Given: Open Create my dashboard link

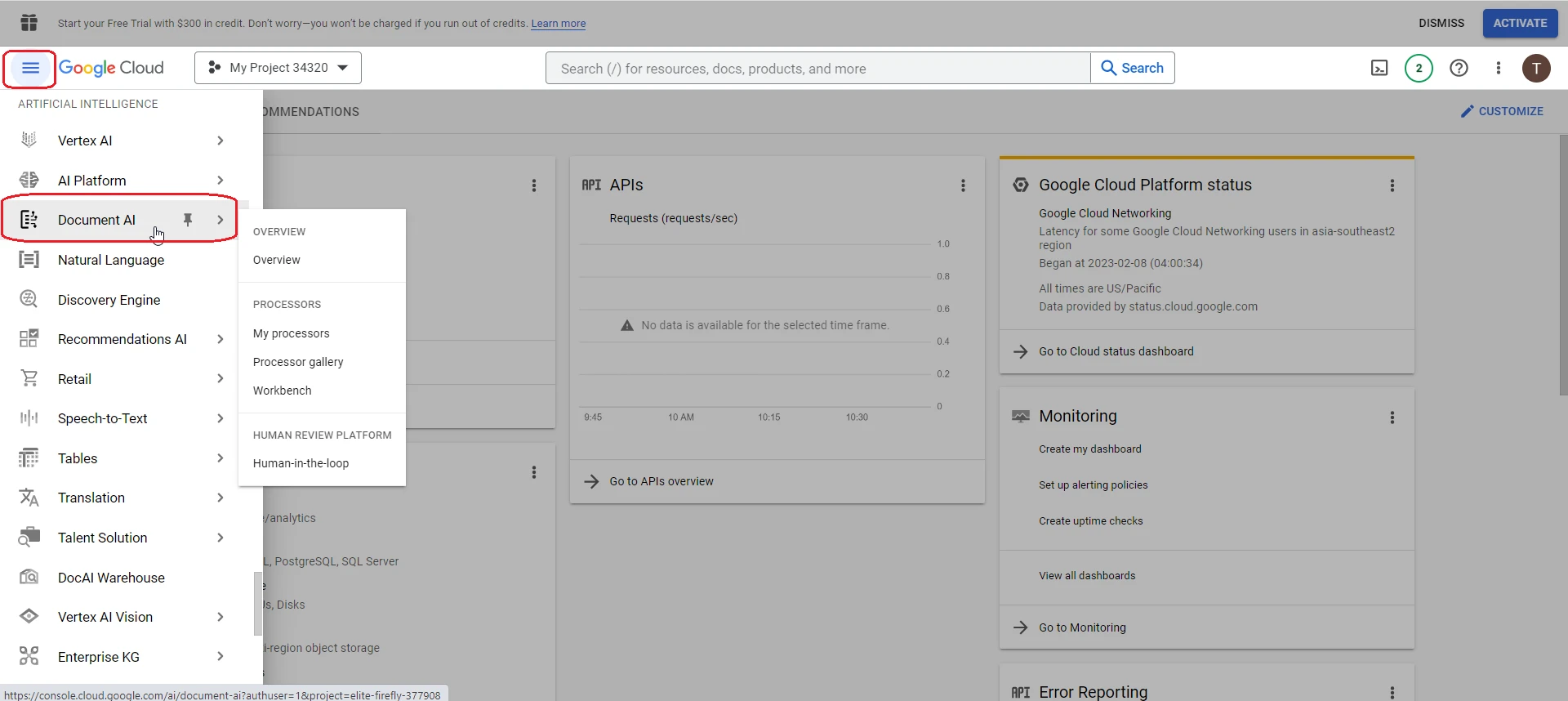Looking at the screenshot, I should (x=1090, y=449).
